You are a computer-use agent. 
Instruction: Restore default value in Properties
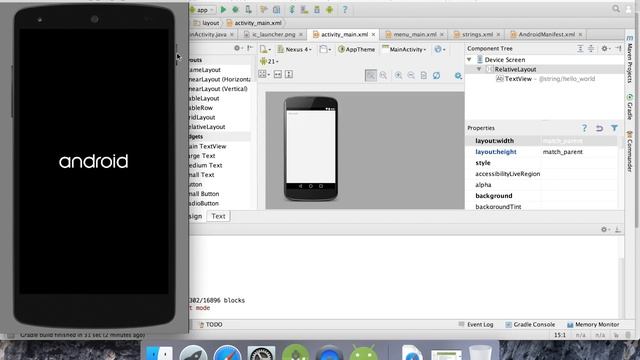[599, 128]
